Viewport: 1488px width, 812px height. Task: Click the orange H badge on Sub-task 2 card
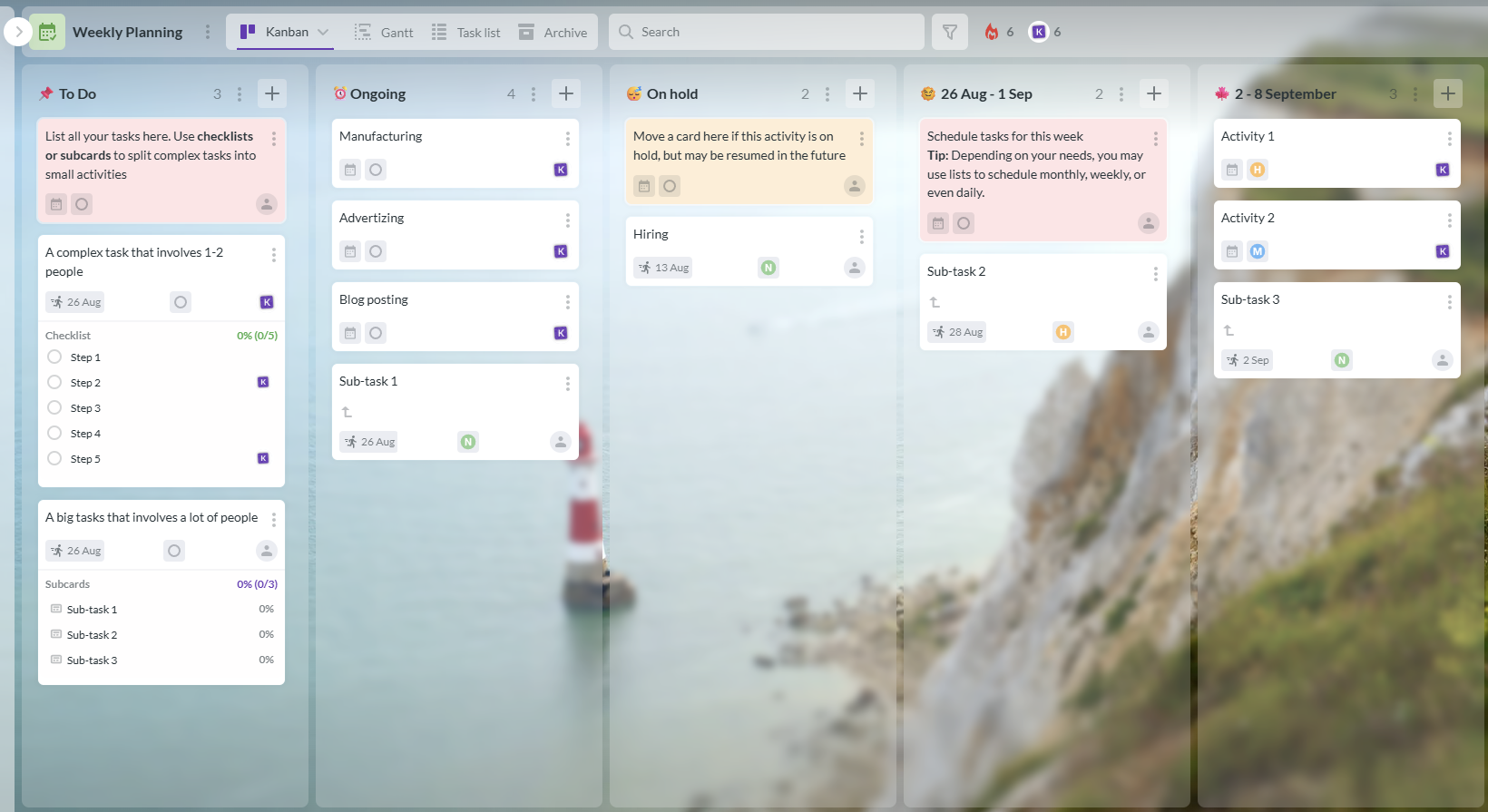[1063, 332]
